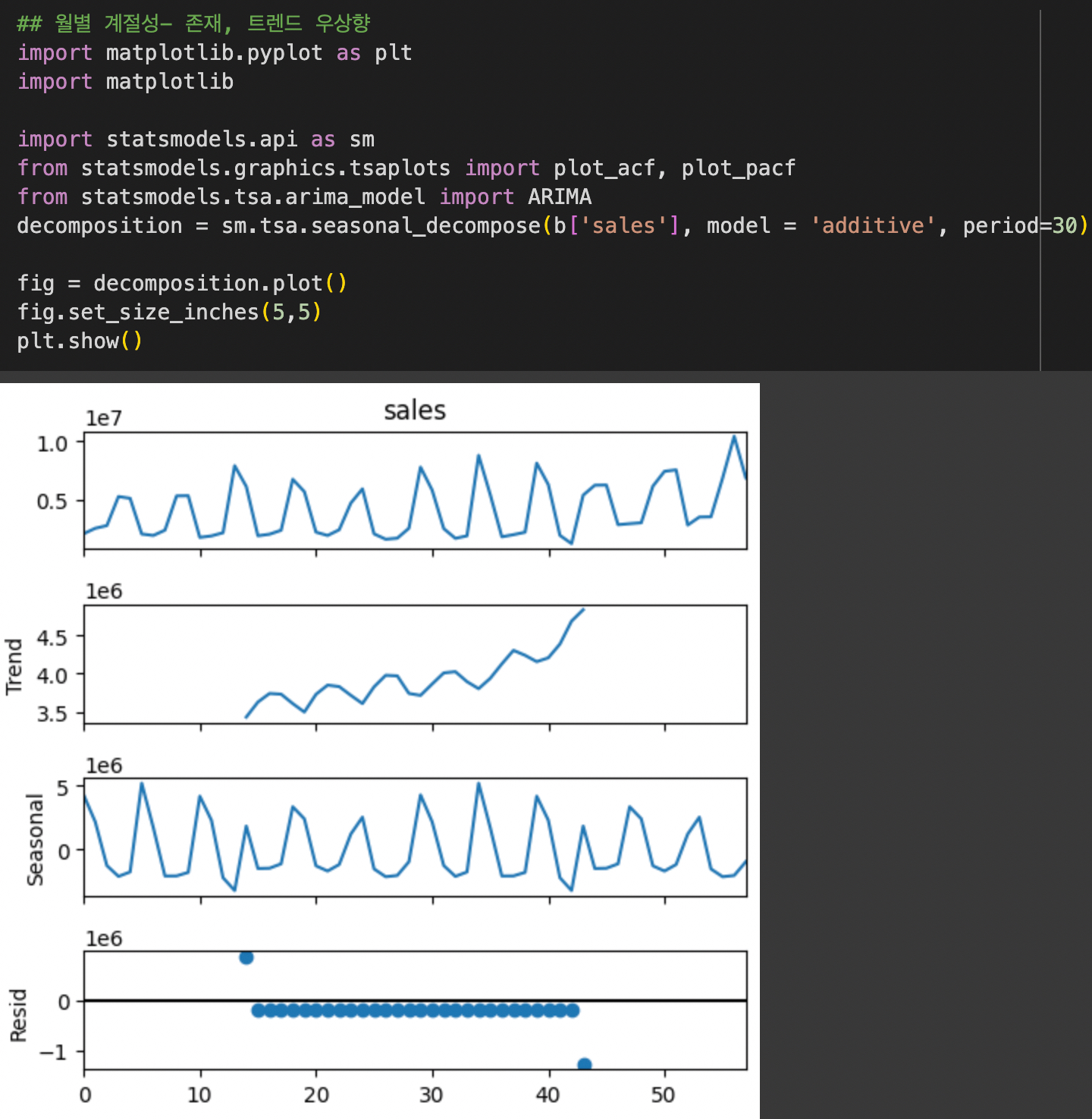
Task: Click the Trend line chart
Action: (x=415, y=665)
